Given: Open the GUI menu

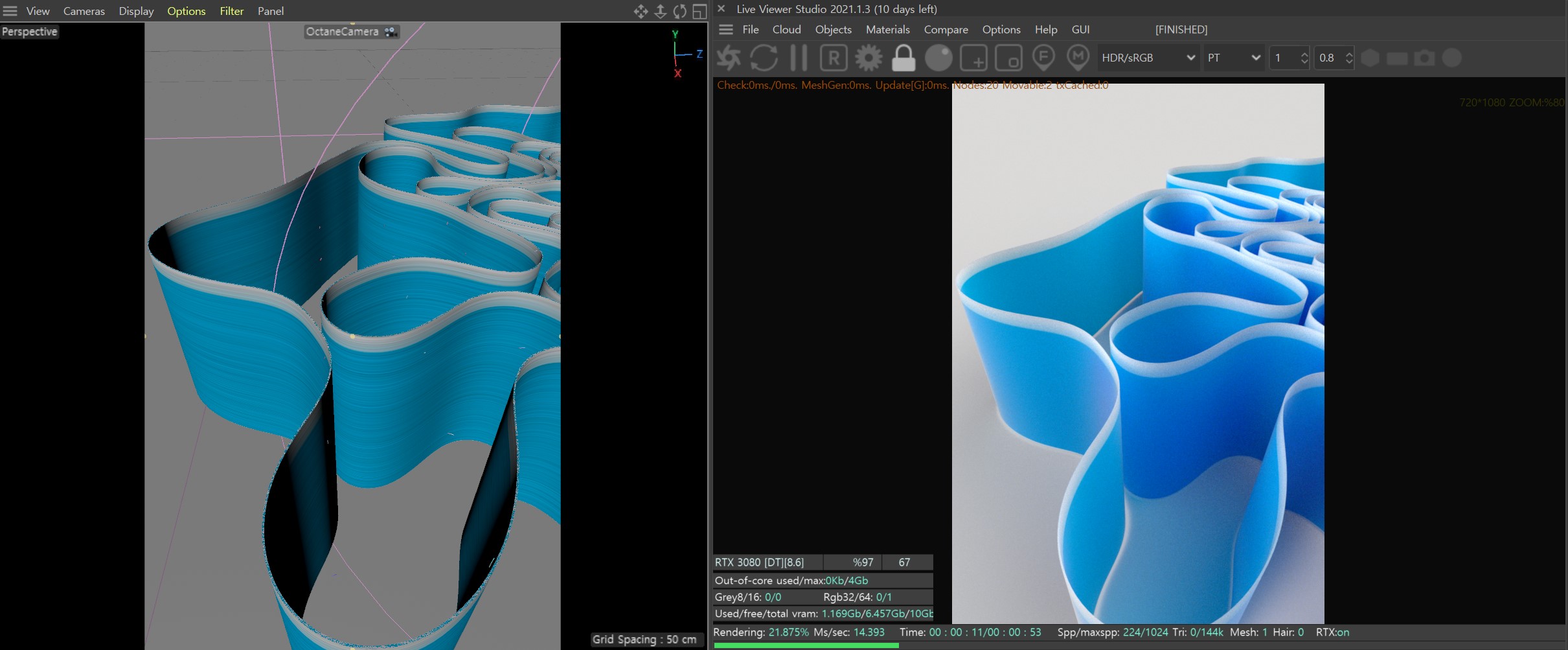Looking at the screenshot, I should [1081, 29].
